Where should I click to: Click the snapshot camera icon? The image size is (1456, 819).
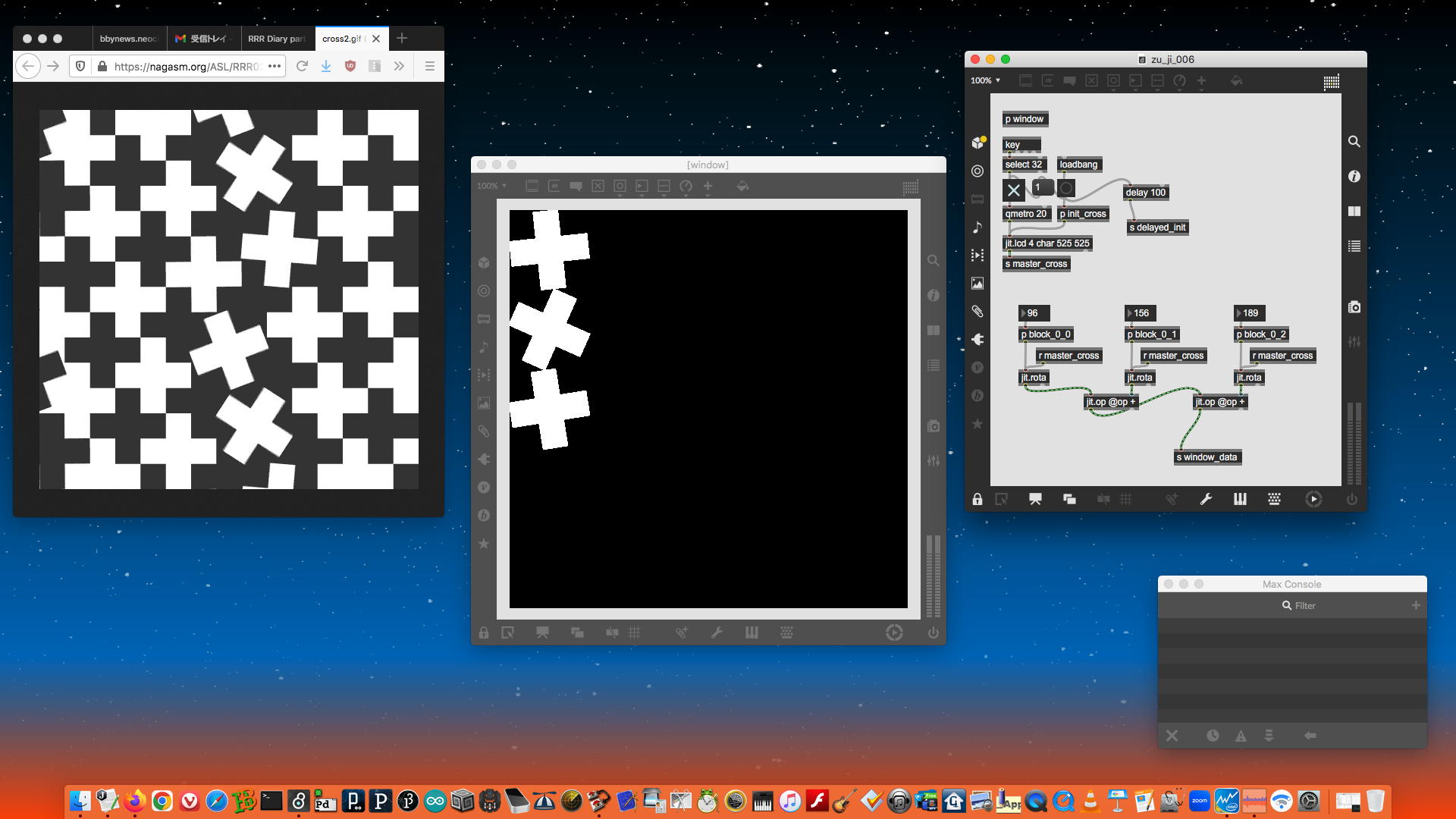click(x=1354, y=307)
